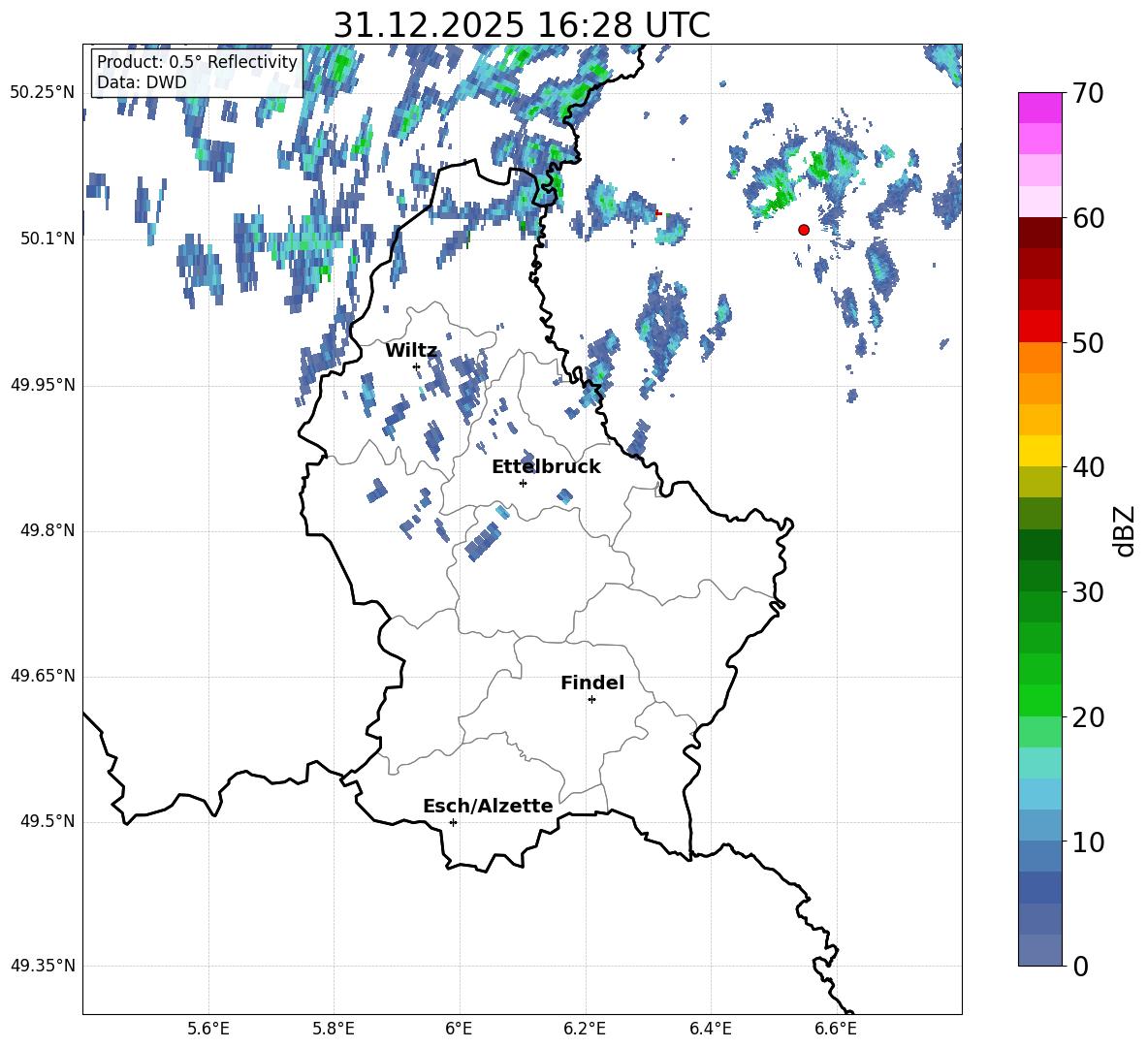Click the red circle marker on the map
The width and height of the screenshot is (1148, 1048).
pyautogui.click(x=803, y=230)
